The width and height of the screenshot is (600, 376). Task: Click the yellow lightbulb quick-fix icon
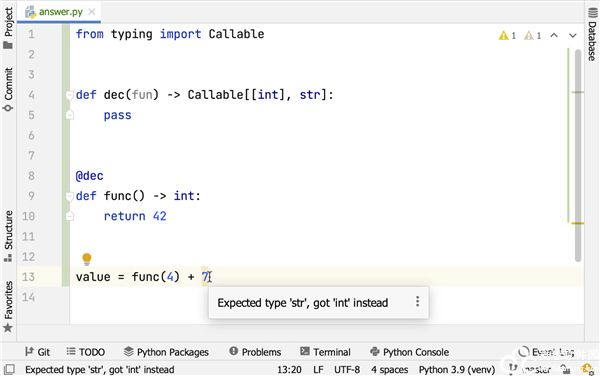[87, 259]
